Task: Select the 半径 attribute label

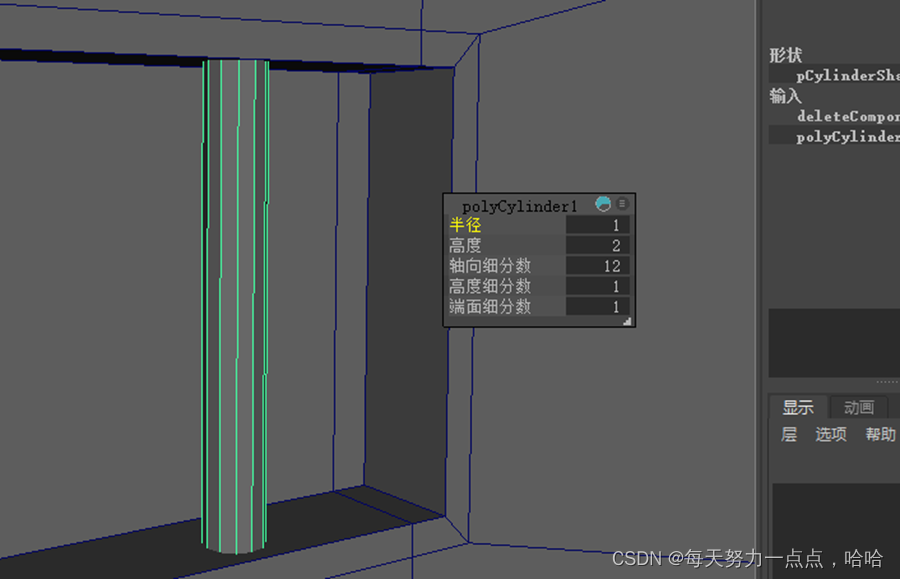Action: pyautogui.click(x=465, y=225)
